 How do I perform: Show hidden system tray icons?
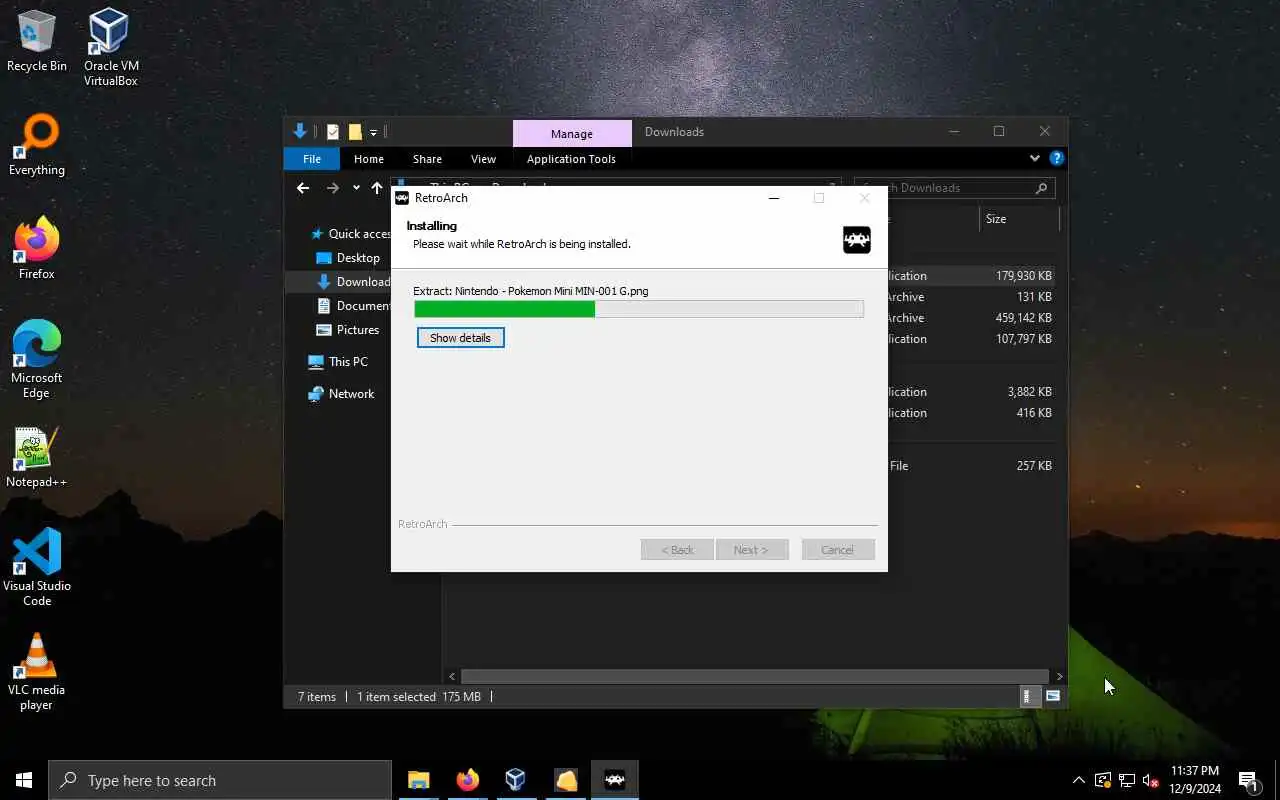click(1079, 780)
